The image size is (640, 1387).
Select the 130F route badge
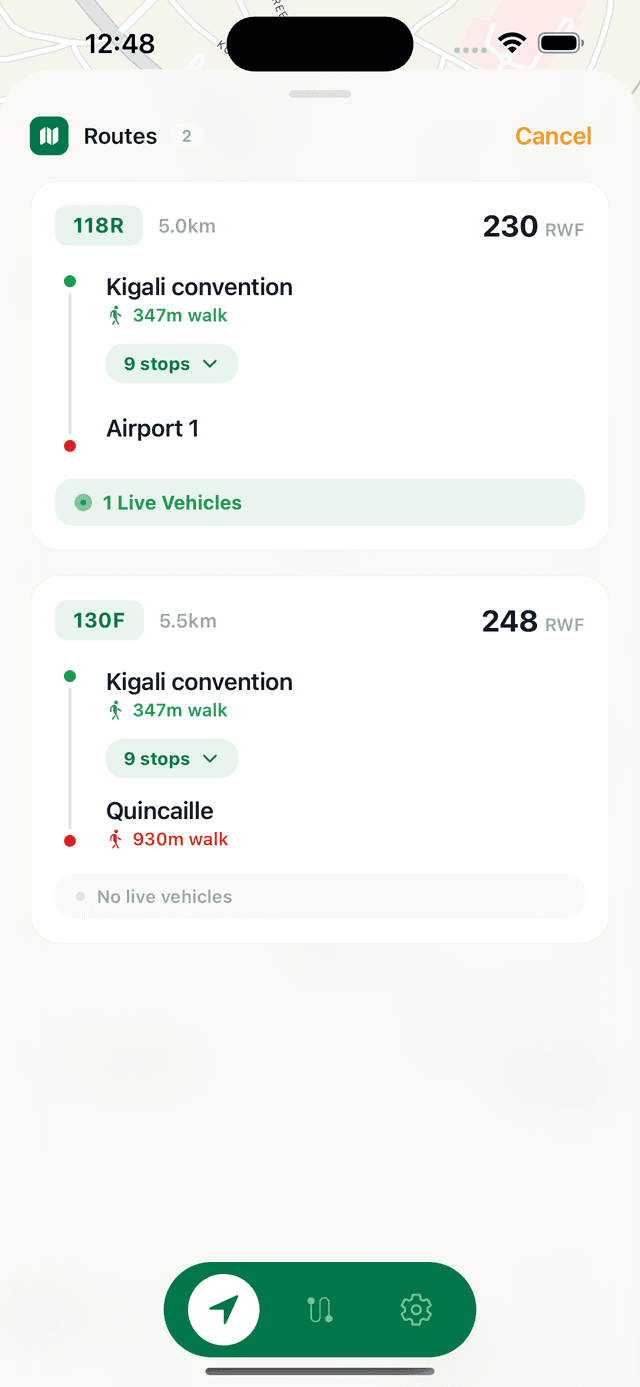pos(99,621)
